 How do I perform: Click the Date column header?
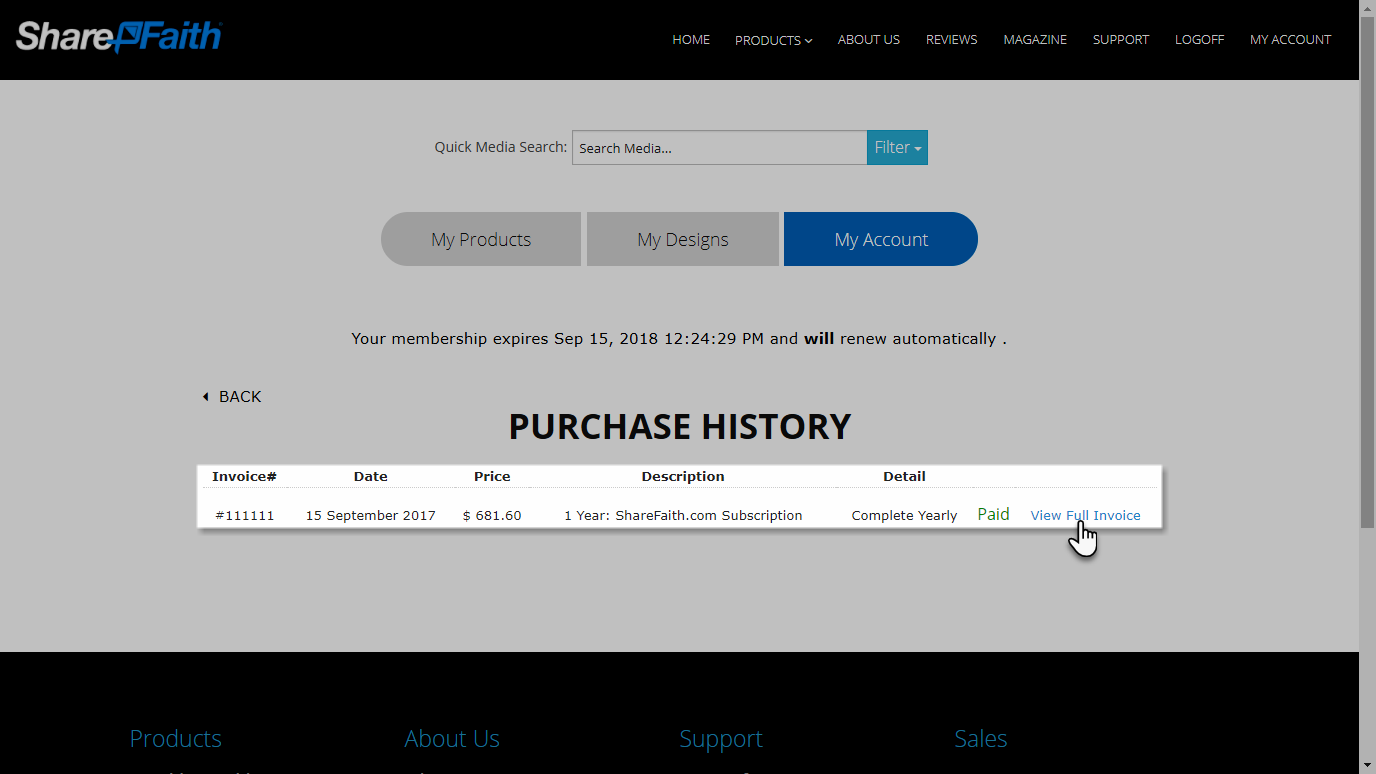point(371,477)
